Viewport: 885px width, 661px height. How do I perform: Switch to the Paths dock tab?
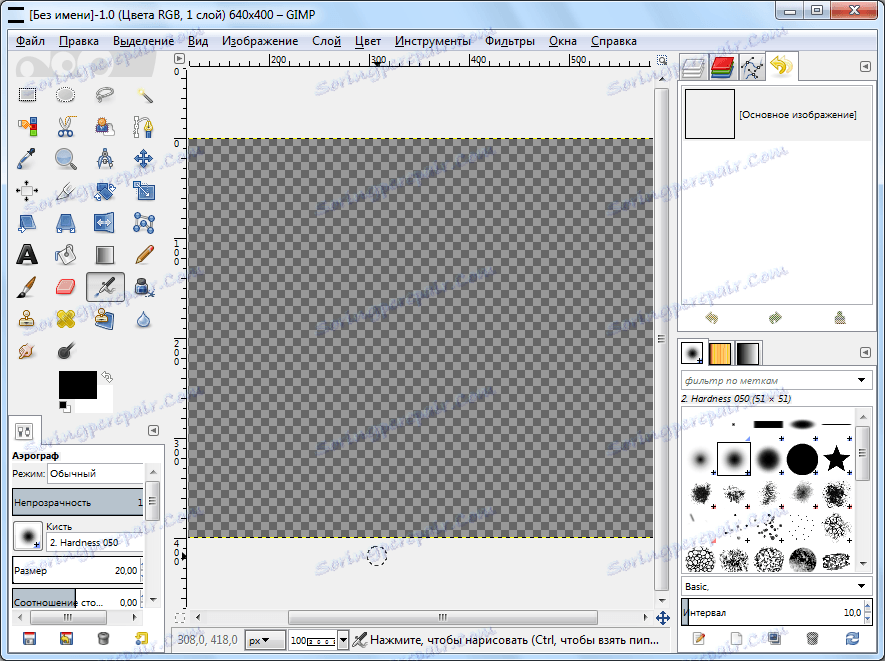751,68
